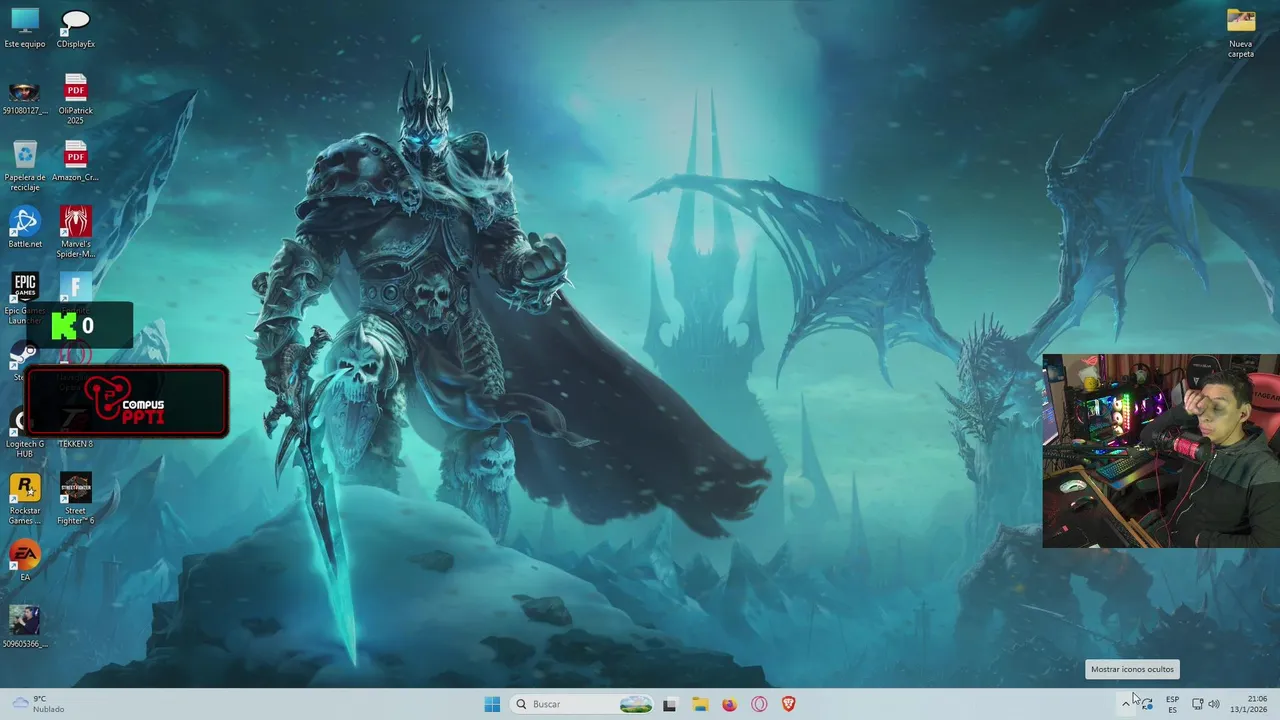Expand the Mostrar iconos ocultos chevron
The height and width of the screenshot is (720, 1280).
[1126, 704]
